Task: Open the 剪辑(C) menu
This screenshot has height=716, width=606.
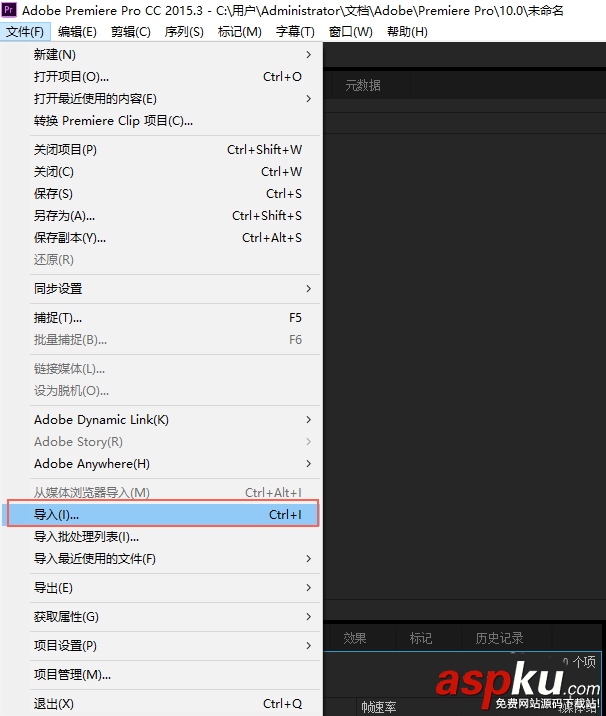Action: 131,32
